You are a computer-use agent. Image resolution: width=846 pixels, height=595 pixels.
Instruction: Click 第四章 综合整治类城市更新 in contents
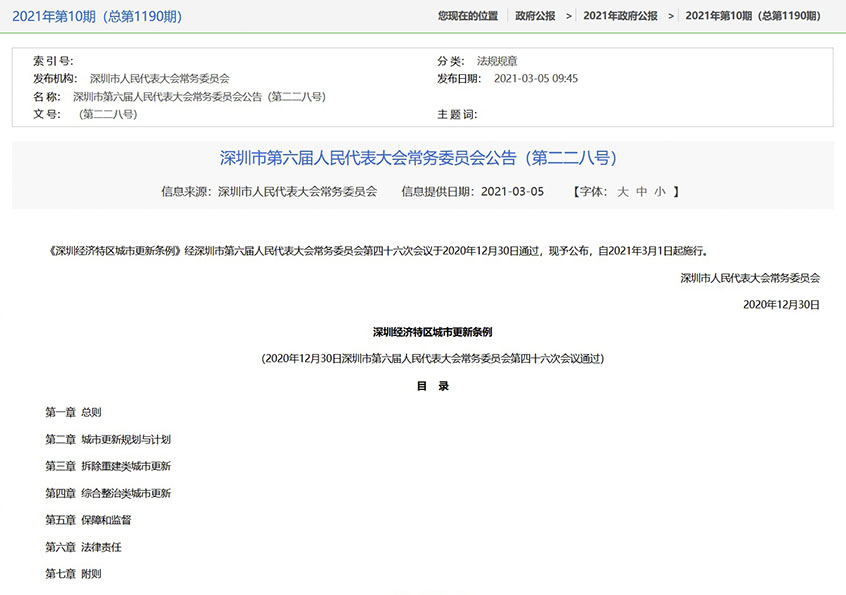click(x=108, y=493)
